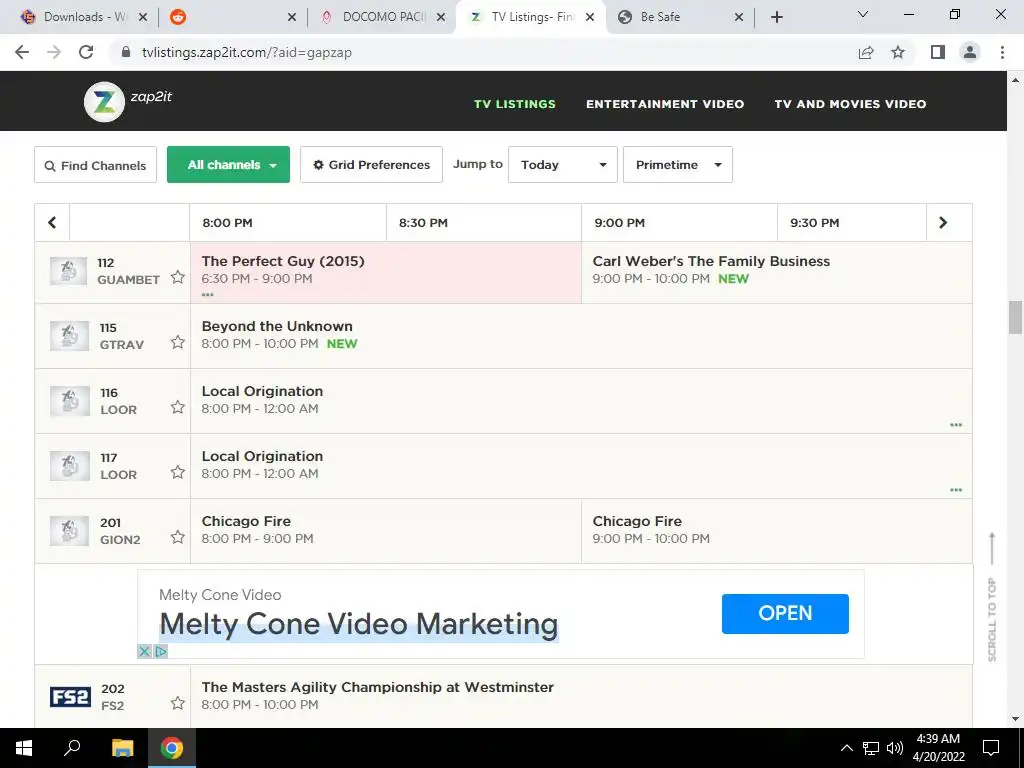Open channel 116 LOOR logo thumbnail
1024x768 pixels.
(x=69, y=401)
